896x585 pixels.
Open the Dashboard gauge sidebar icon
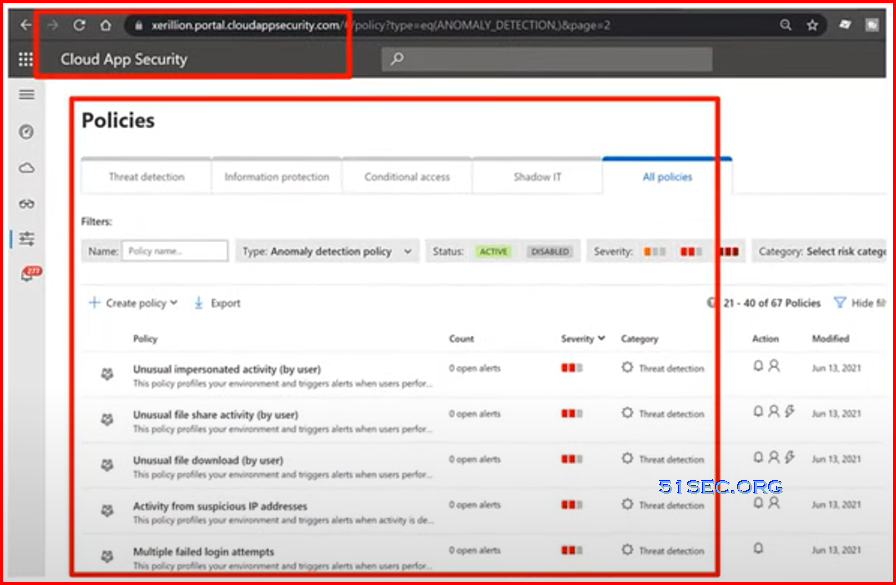[x=26, y=132]
